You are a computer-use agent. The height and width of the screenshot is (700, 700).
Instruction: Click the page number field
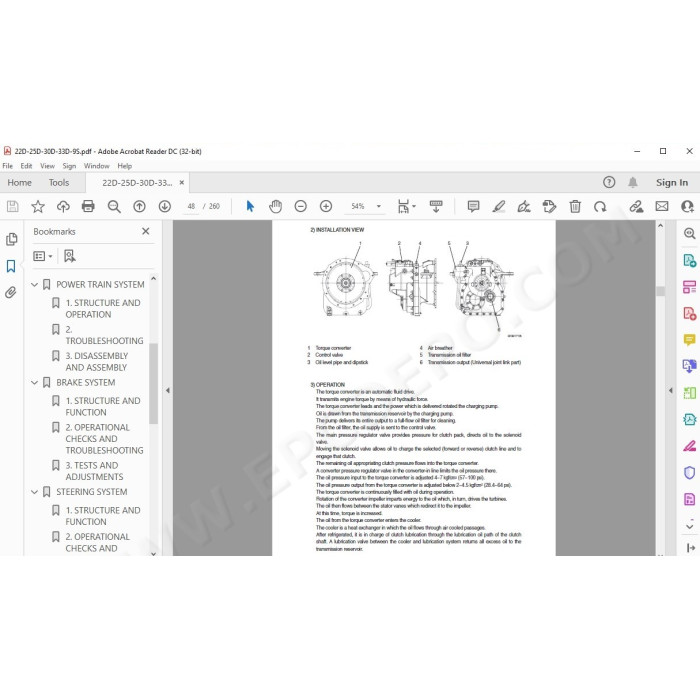coord(191,206)
